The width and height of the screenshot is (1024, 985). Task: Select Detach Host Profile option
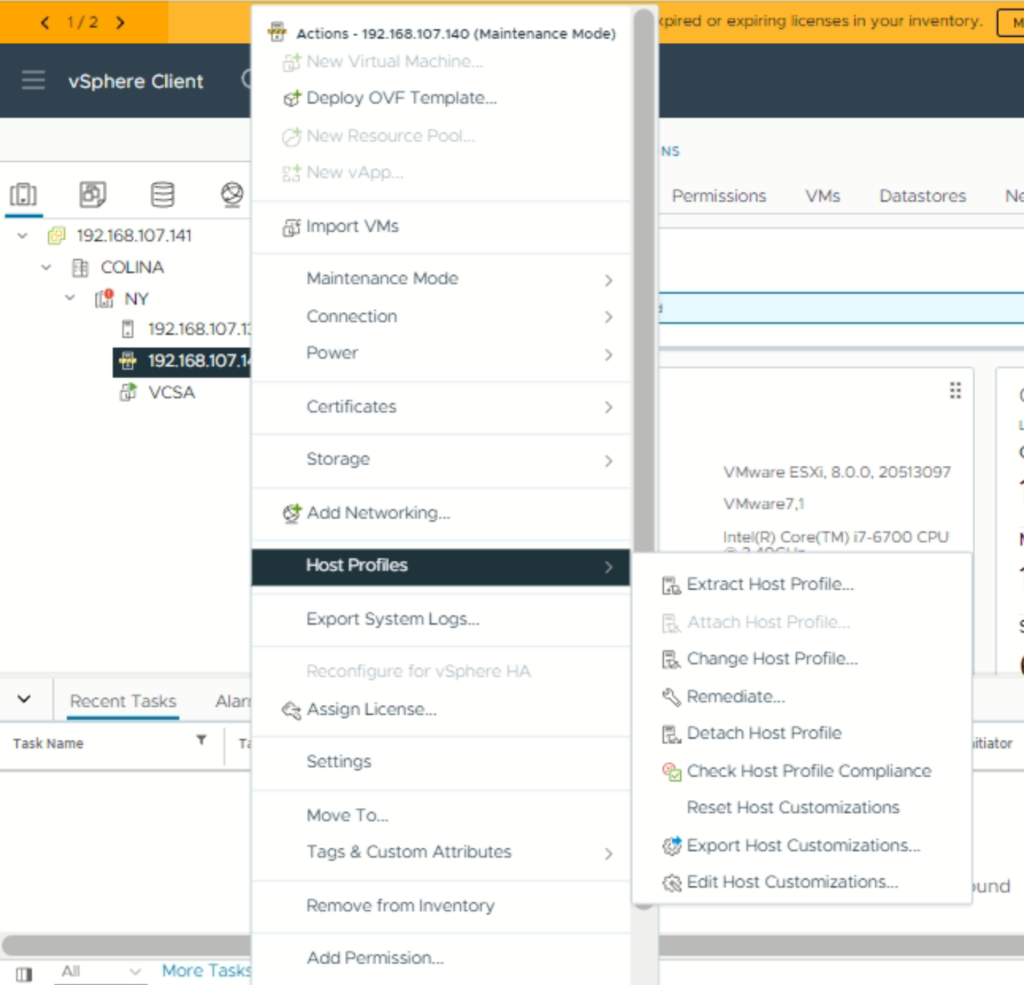pyautogui.click(x=764, y=733)
